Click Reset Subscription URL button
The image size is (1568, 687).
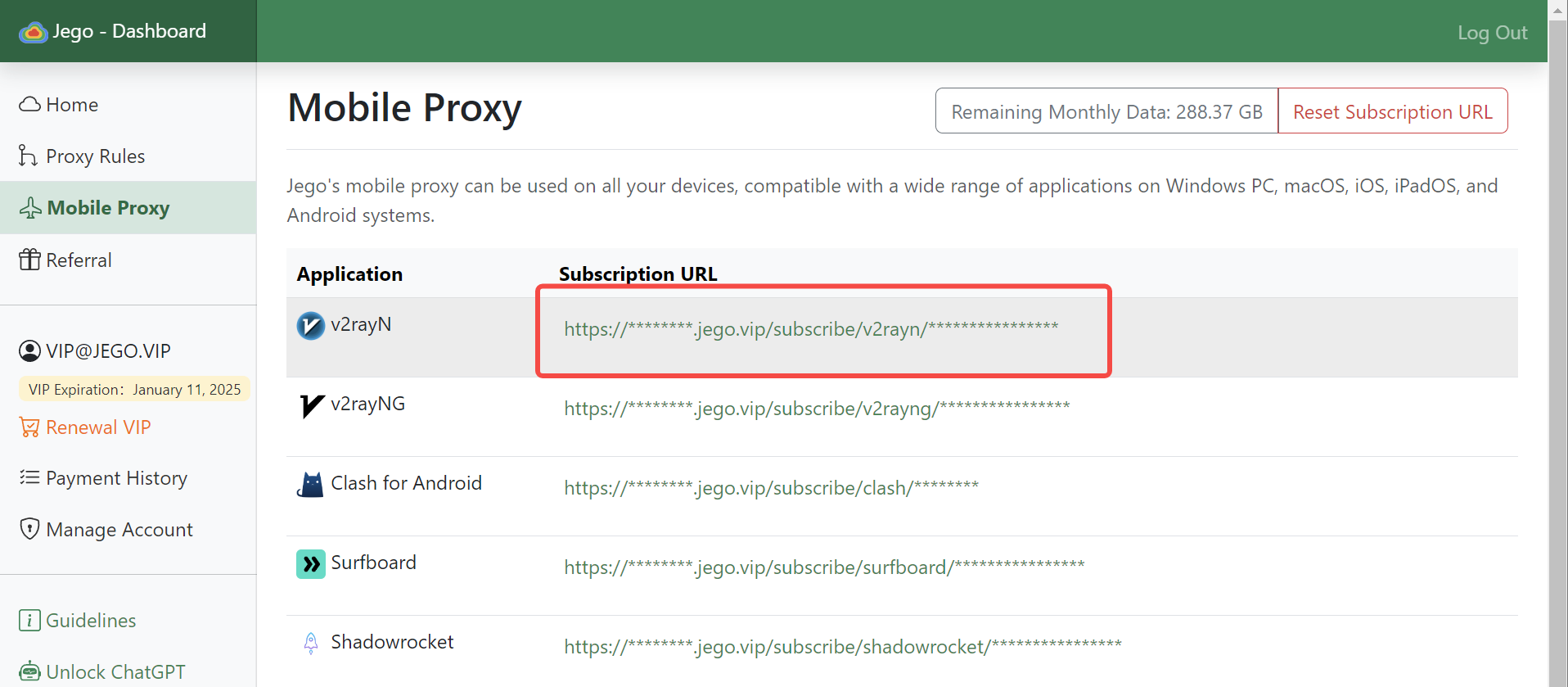click(x=1393, y=111)
